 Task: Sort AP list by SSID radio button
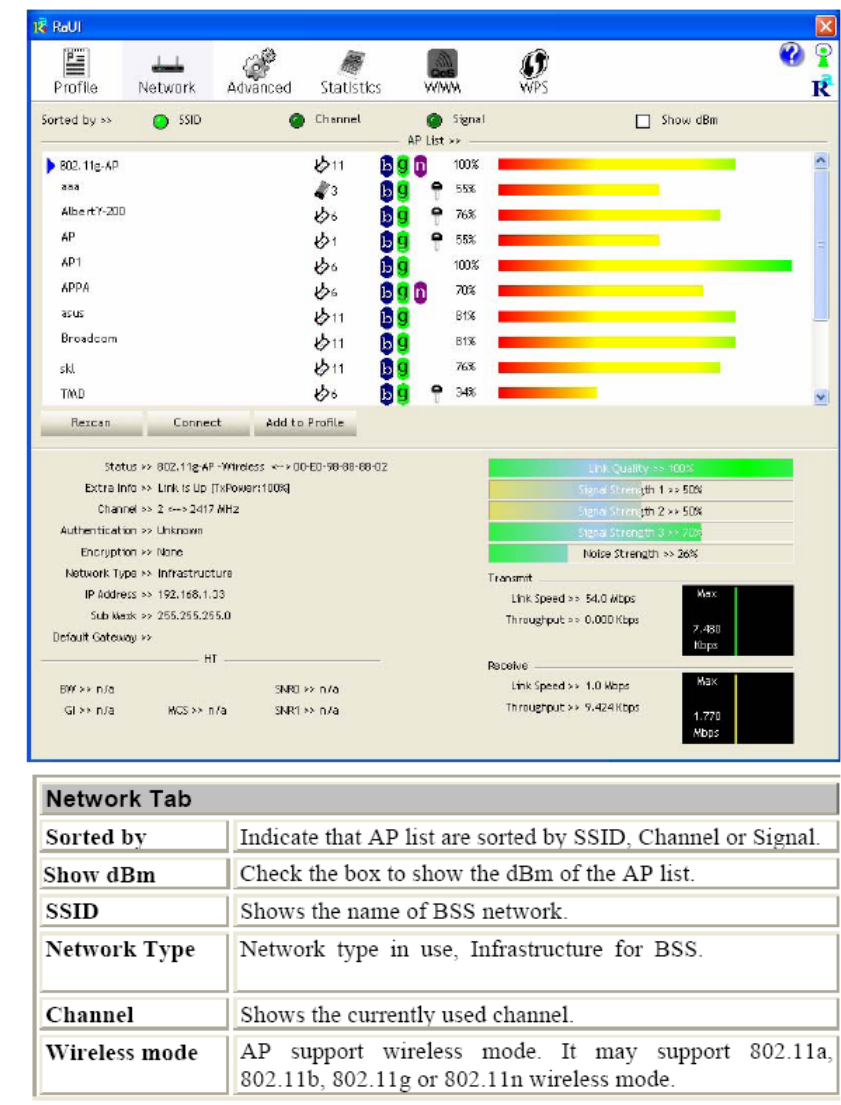point(161,121)
